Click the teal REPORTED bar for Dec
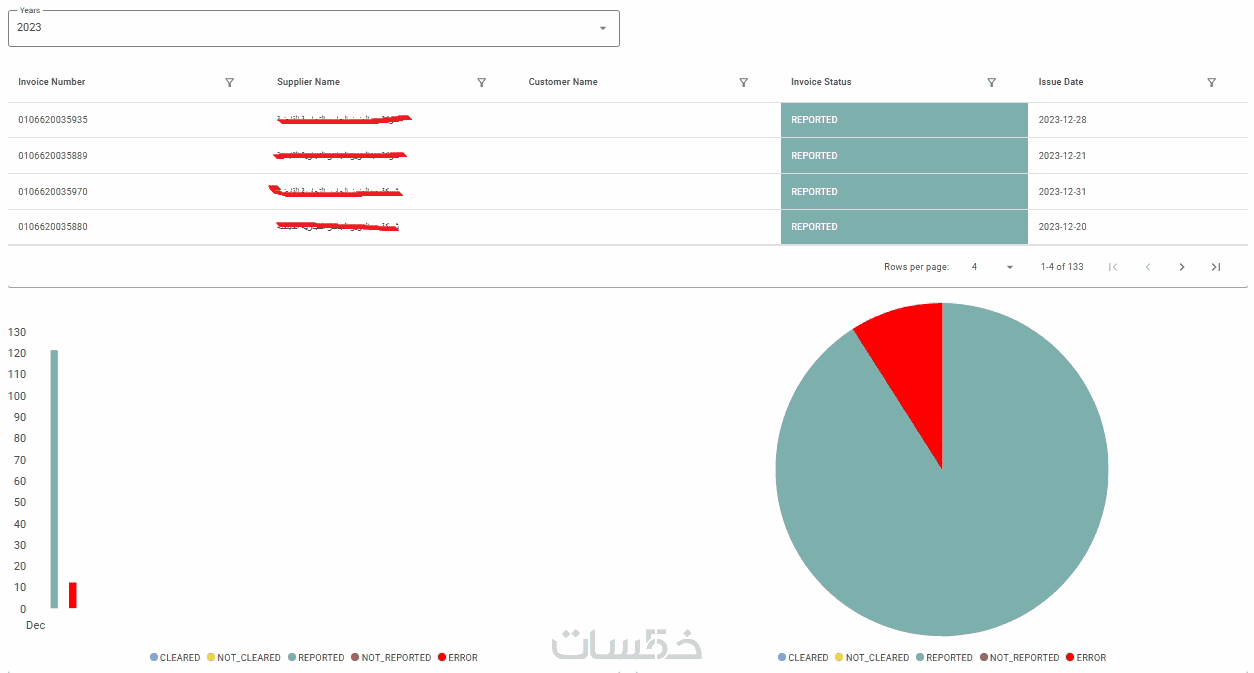The width and height of the screenshot is (1254, 673). tap(54, 479)
